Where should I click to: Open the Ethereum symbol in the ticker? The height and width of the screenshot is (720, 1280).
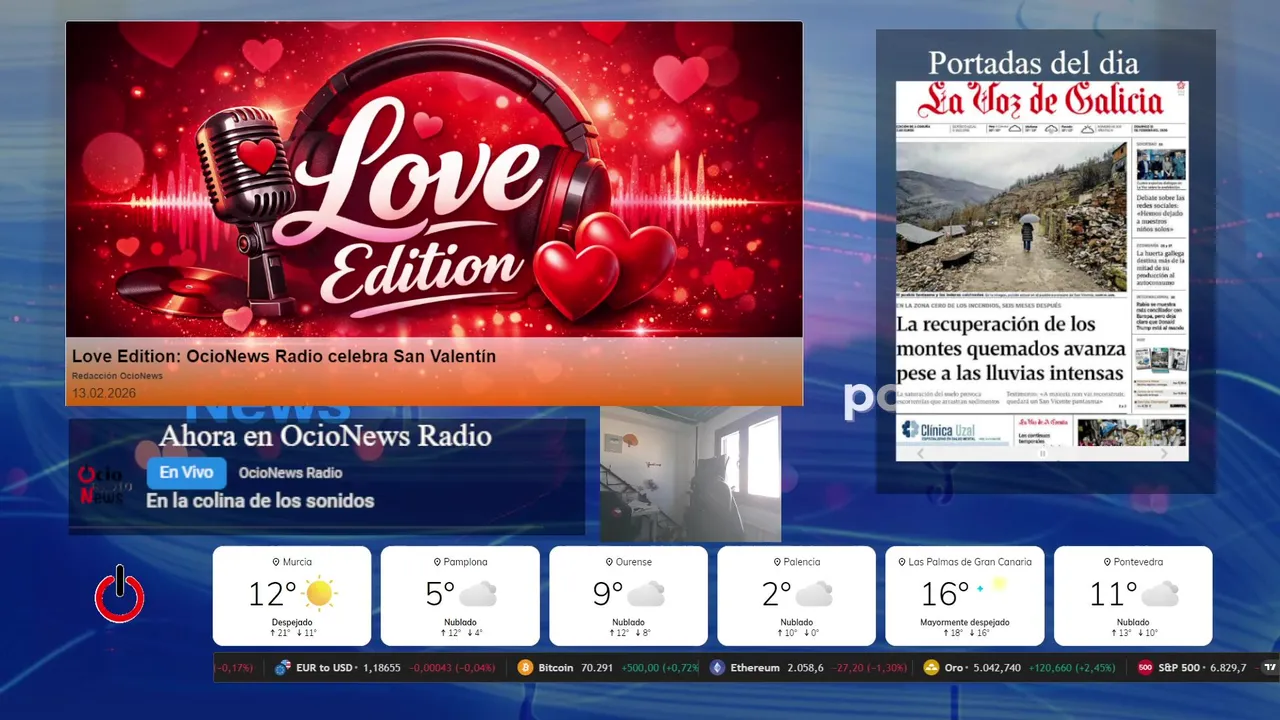[754, 667]
